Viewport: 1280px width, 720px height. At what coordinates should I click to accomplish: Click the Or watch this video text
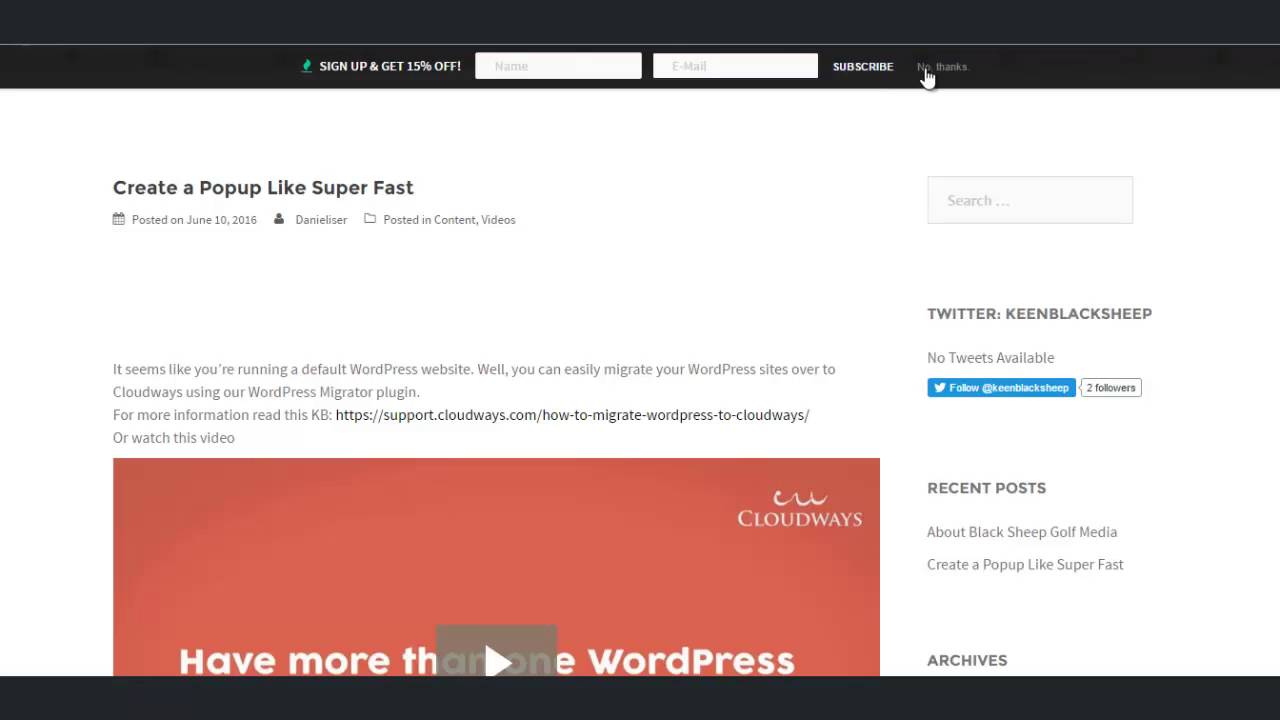(x=174, y=437)
